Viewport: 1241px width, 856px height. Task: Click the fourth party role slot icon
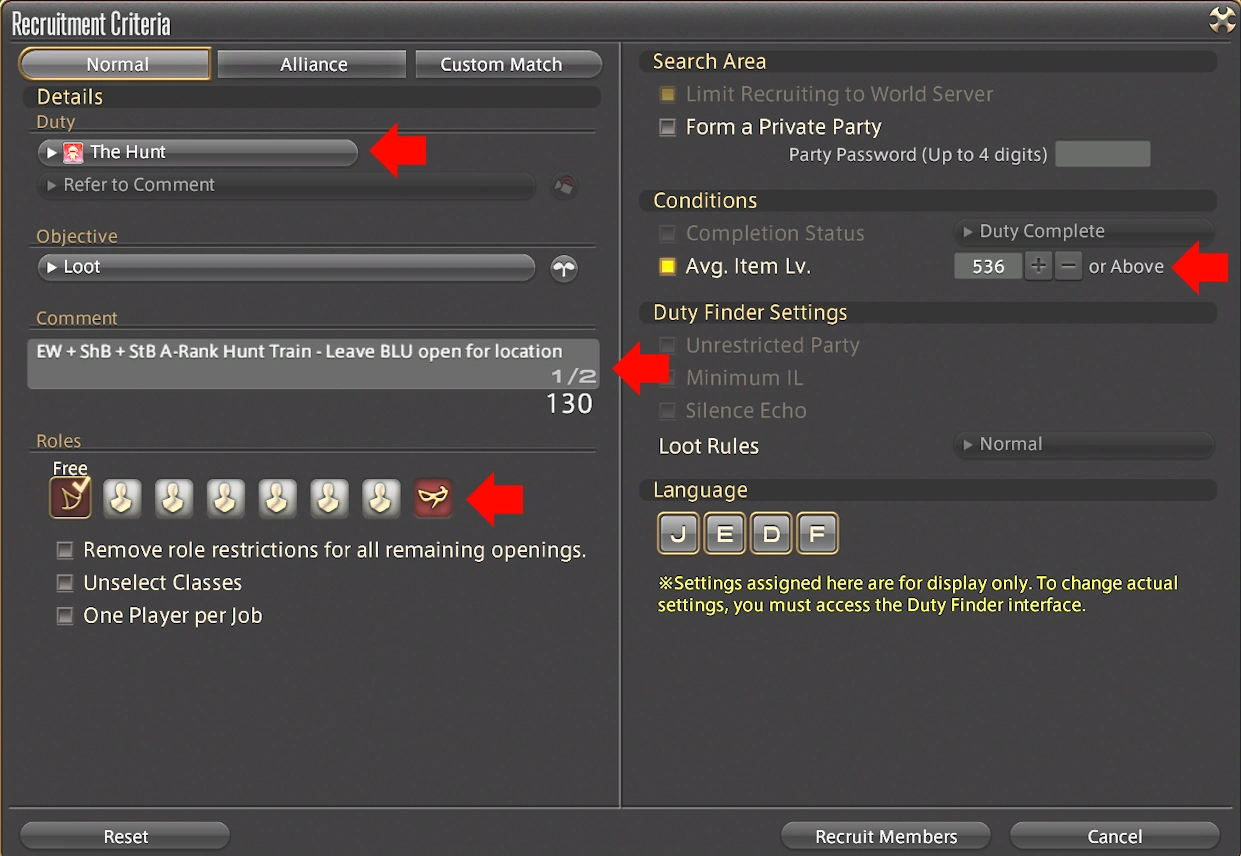(x=226, y=497)
